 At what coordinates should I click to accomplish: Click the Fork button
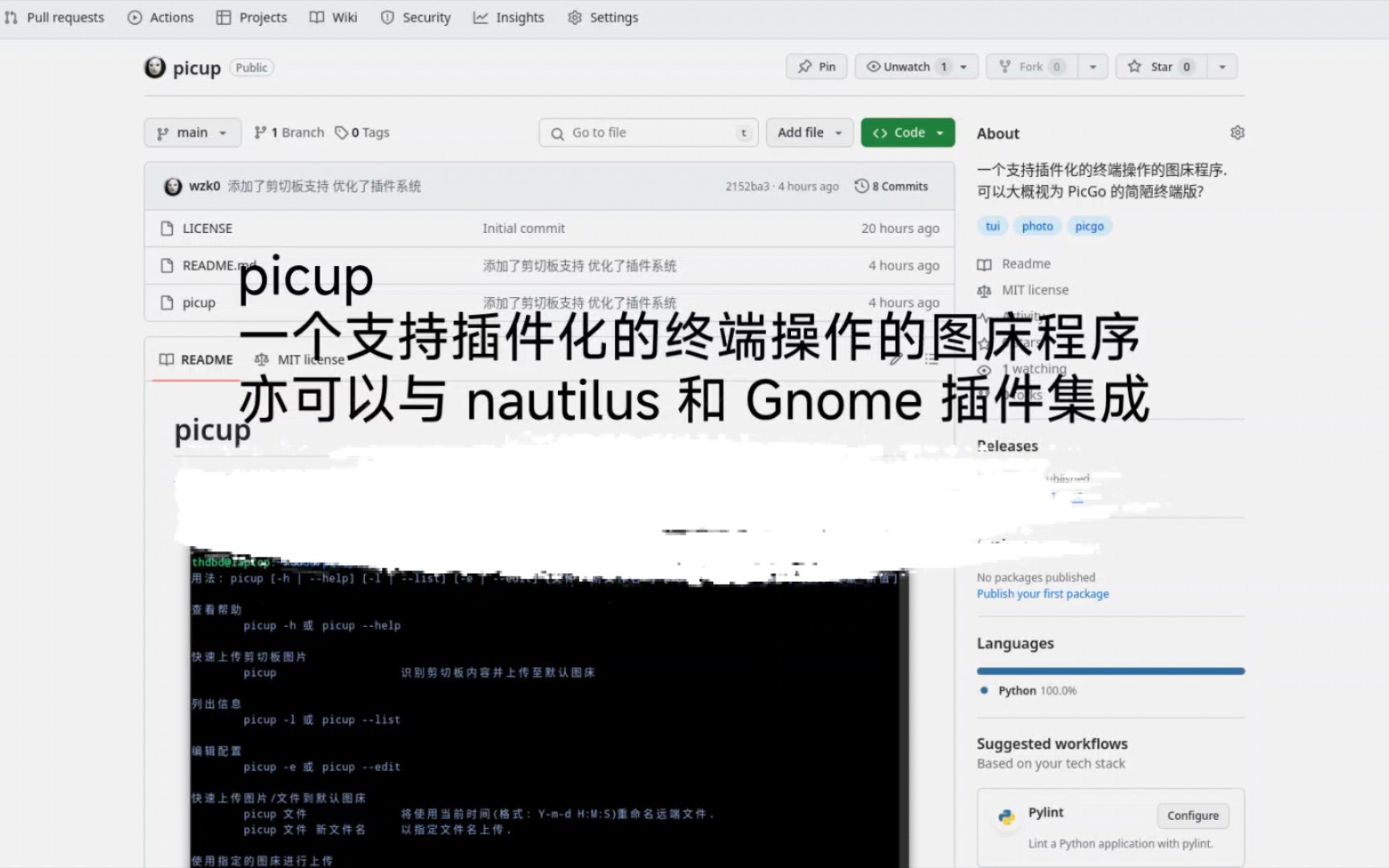(1031, 67)
